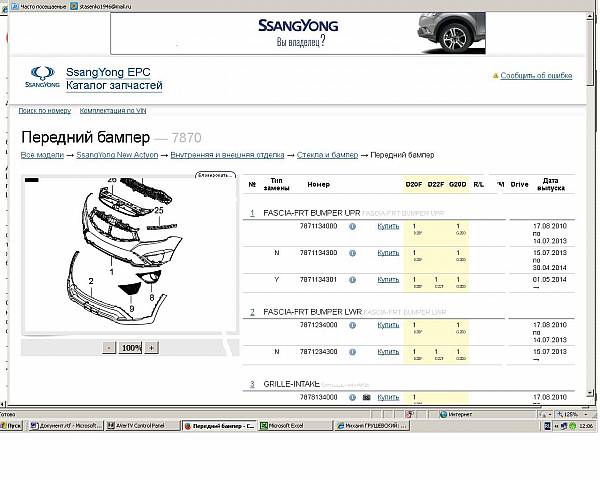Open info icon for part 7871134301
600x480 pixels.
coord(352,280)
